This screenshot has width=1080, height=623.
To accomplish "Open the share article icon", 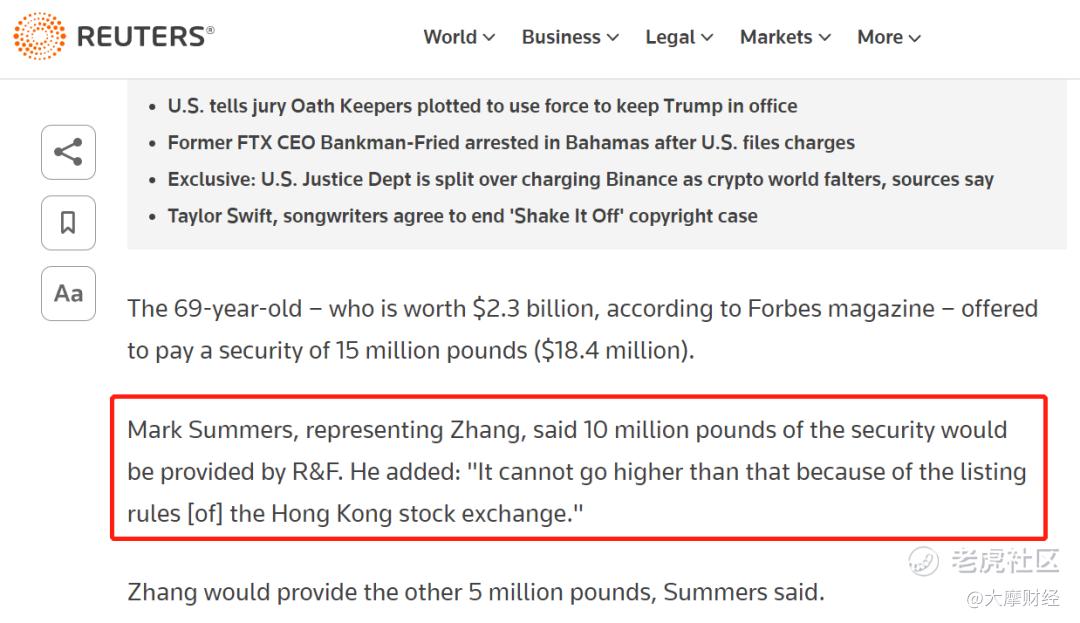I will (x=68, y=152).
